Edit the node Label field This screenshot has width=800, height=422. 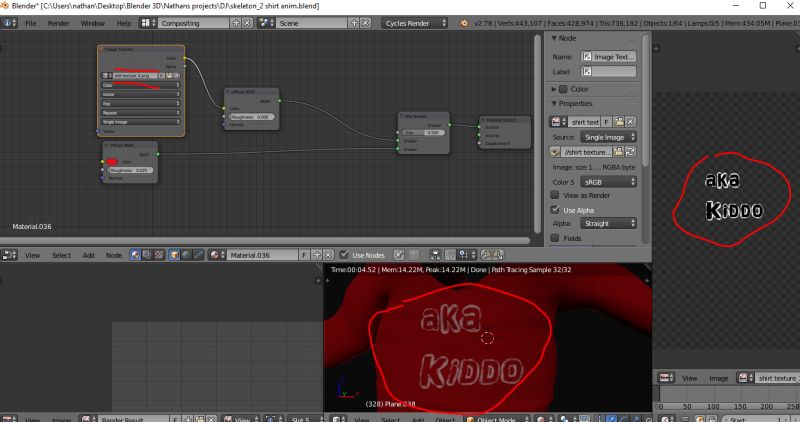pos(609,71)
